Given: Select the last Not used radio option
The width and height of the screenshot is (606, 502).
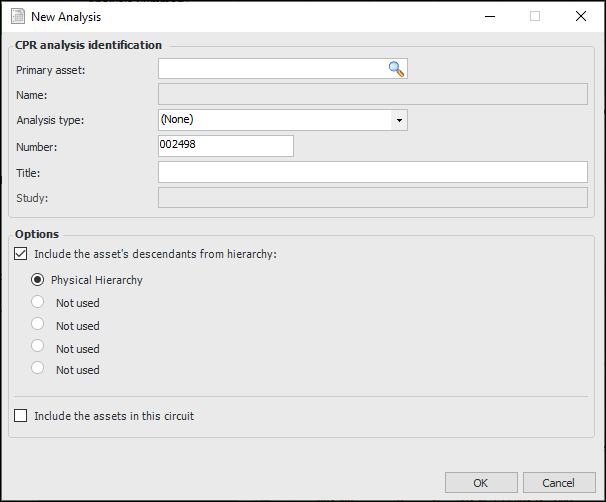Looking at the screenshot, I should [x=38, y=368].
